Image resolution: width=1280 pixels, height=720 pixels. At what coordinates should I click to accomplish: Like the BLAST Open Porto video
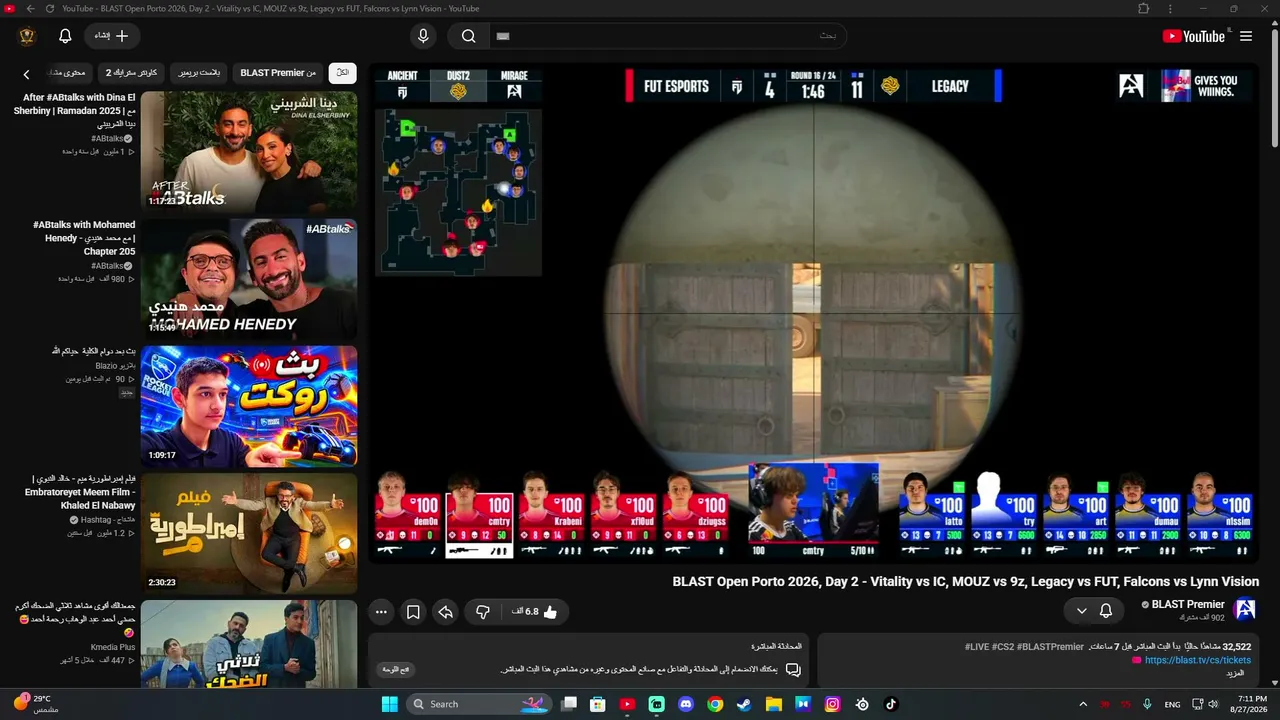[535, 612]
